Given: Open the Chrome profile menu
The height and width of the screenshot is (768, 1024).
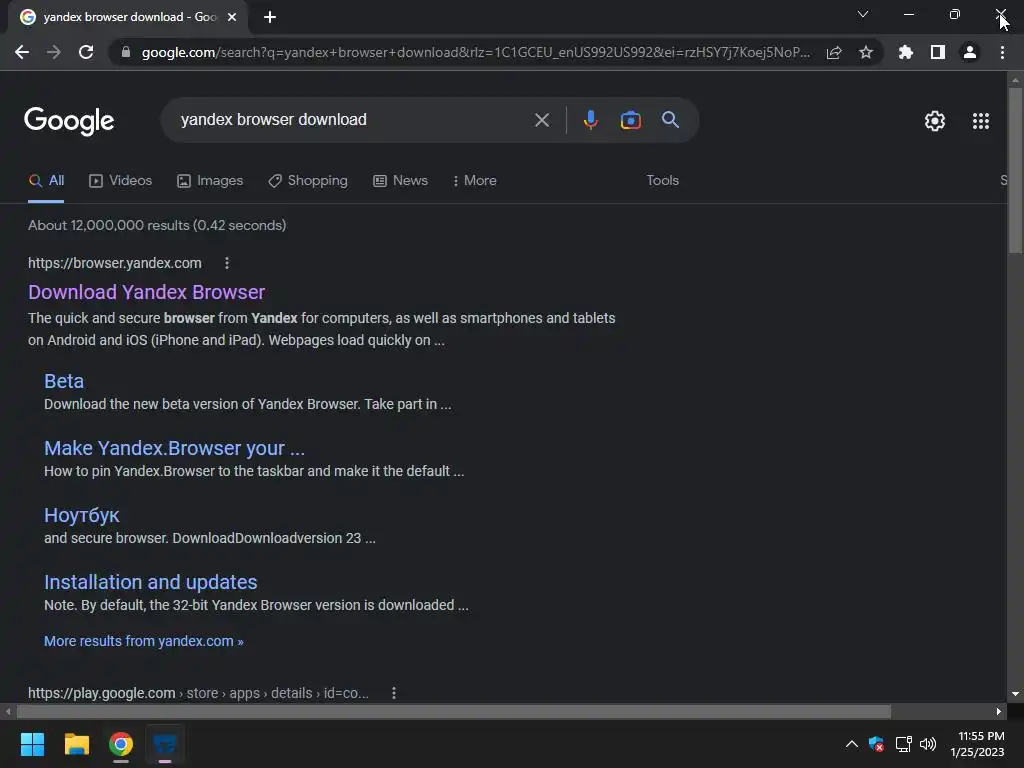Looking at the screenshot, I should [970, 52].
